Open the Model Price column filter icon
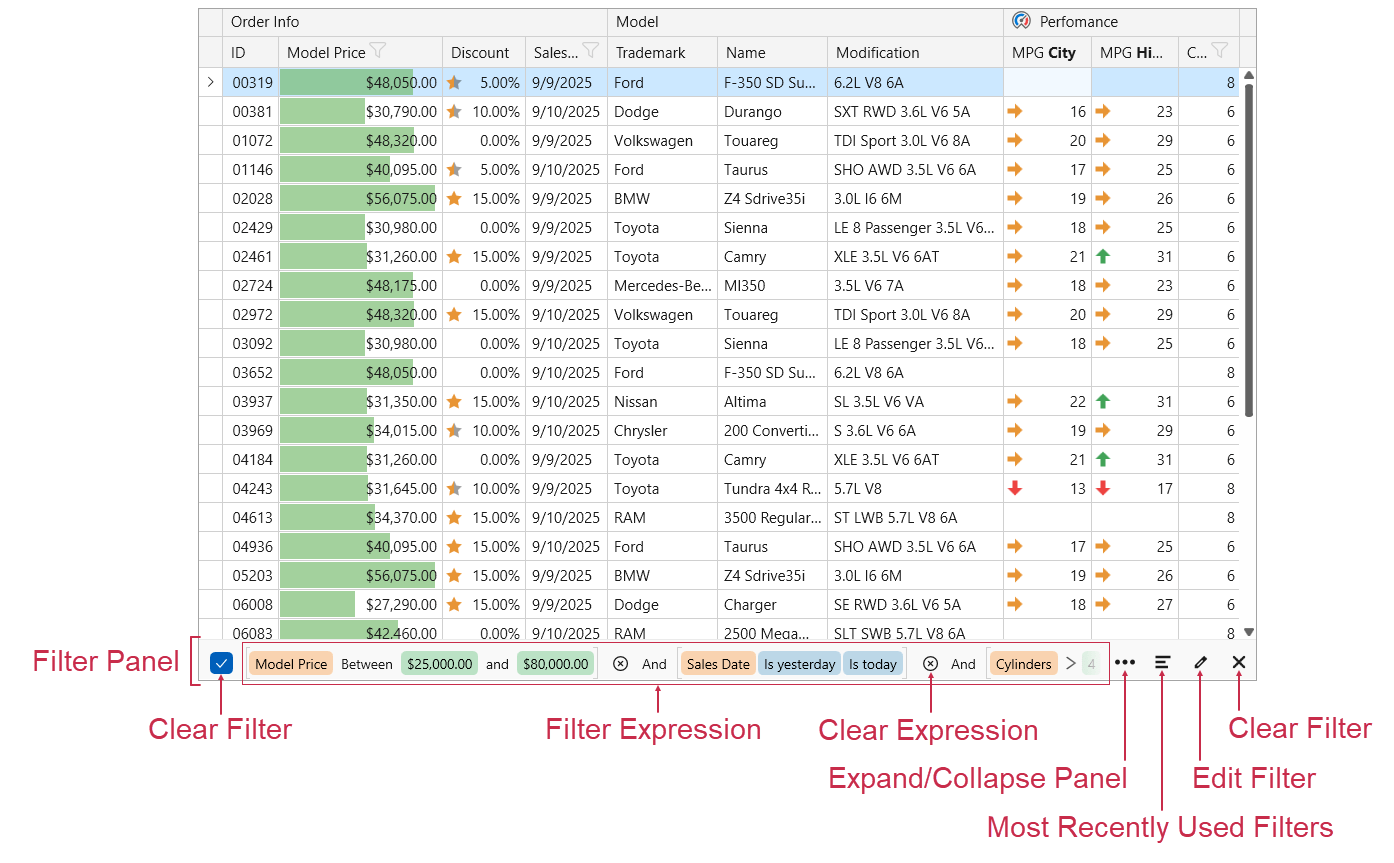Screen dimensions: 1394x863 [378, 50]
